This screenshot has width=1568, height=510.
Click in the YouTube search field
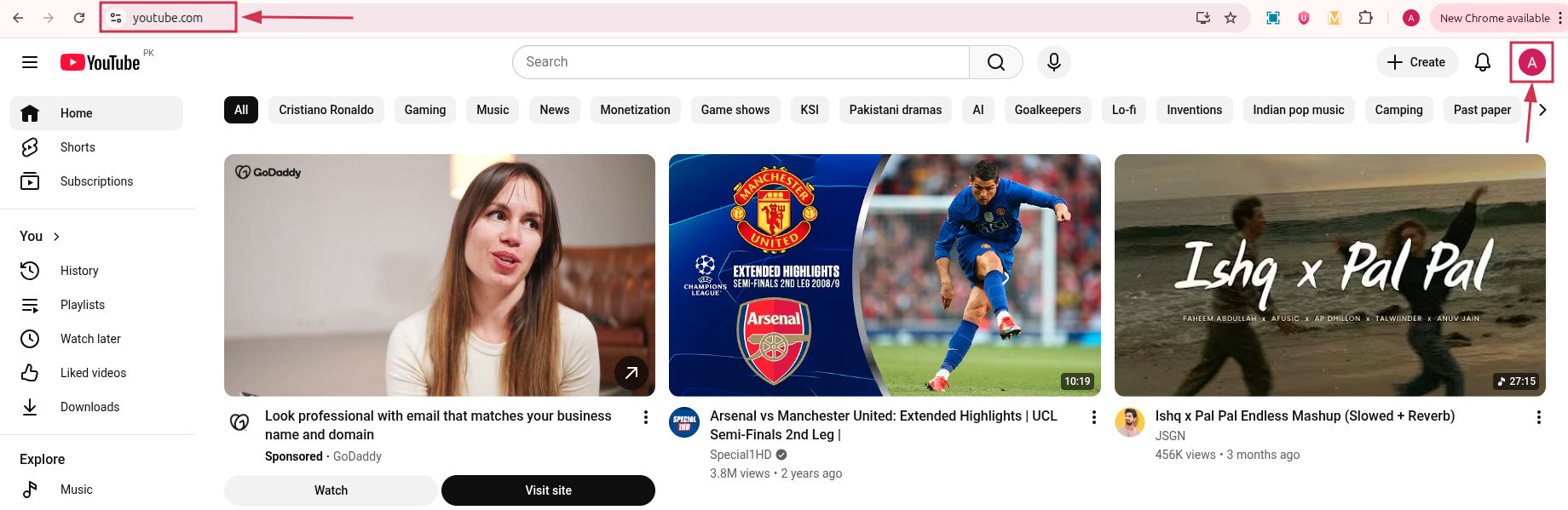(741, 62)
